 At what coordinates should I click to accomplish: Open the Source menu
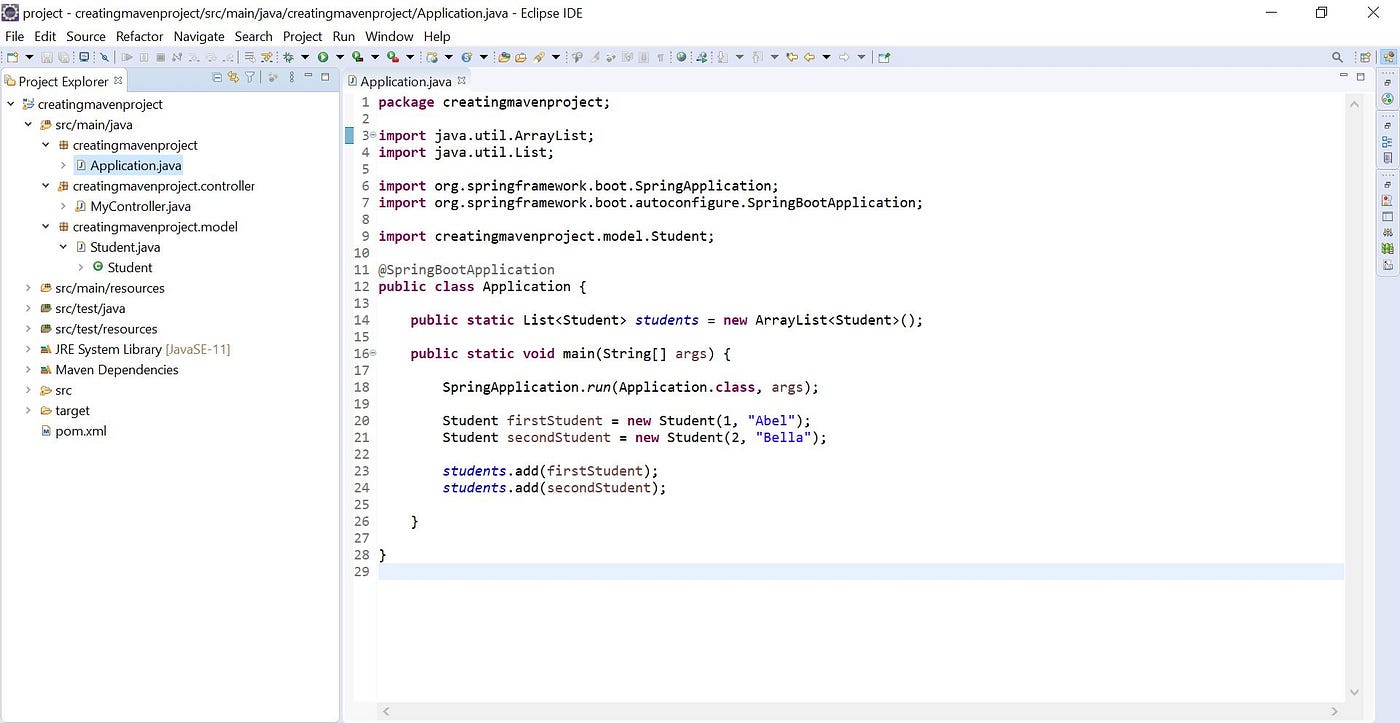[86, 36]
